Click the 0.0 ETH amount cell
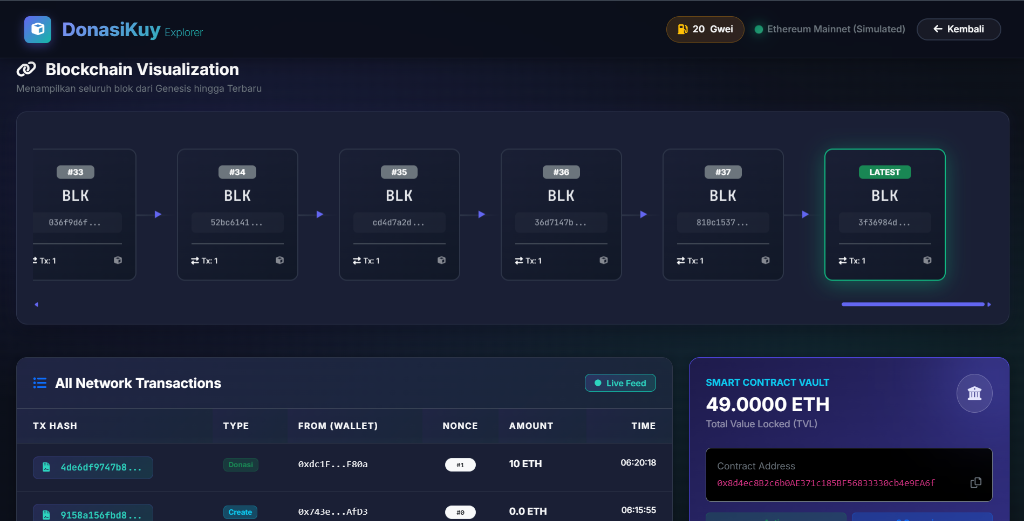The height and width of the screenshot is (521, 1024). (x=528, y=511)
